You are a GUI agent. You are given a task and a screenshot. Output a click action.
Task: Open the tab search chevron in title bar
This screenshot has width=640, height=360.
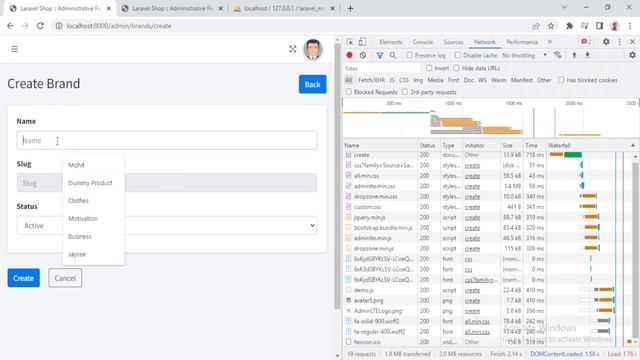[x=564, y=7]
